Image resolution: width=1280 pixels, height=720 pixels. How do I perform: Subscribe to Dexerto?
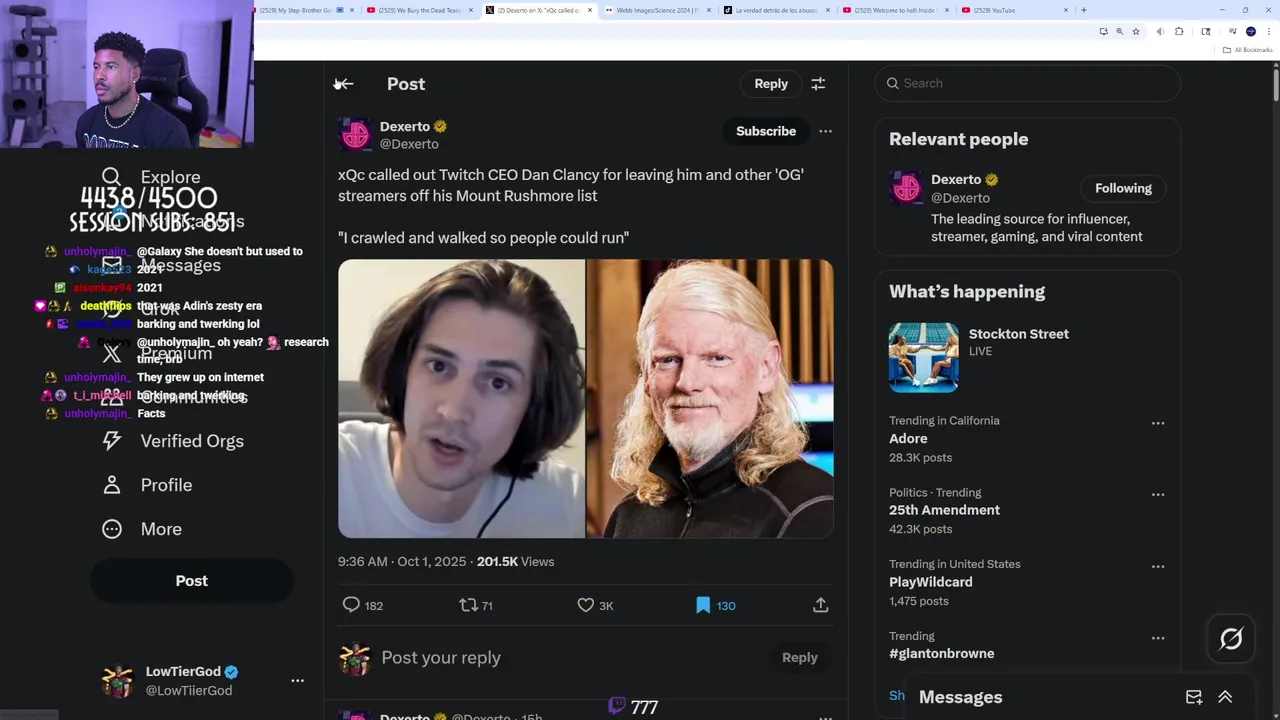pyautogui.click(x=766, y=131)
